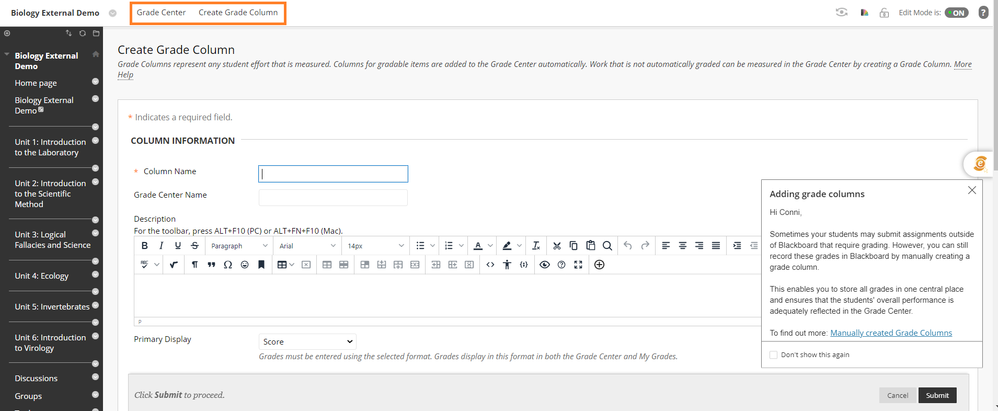Preview the description content
This screenshot has height=411, width=998.
click(544, 265)
